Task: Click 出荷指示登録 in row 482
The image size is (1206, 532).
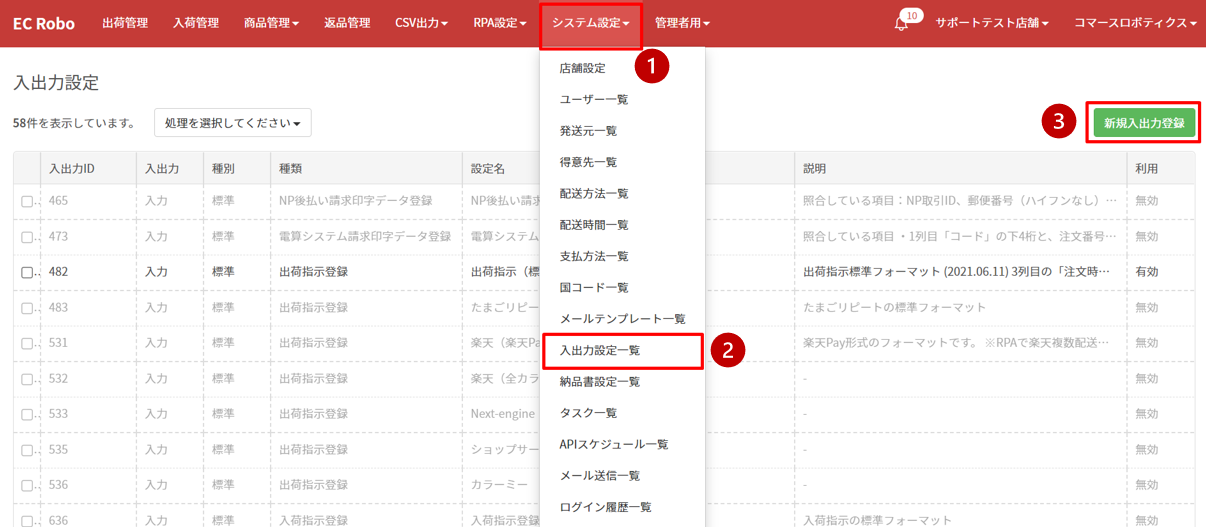Action: click(314, 272)
